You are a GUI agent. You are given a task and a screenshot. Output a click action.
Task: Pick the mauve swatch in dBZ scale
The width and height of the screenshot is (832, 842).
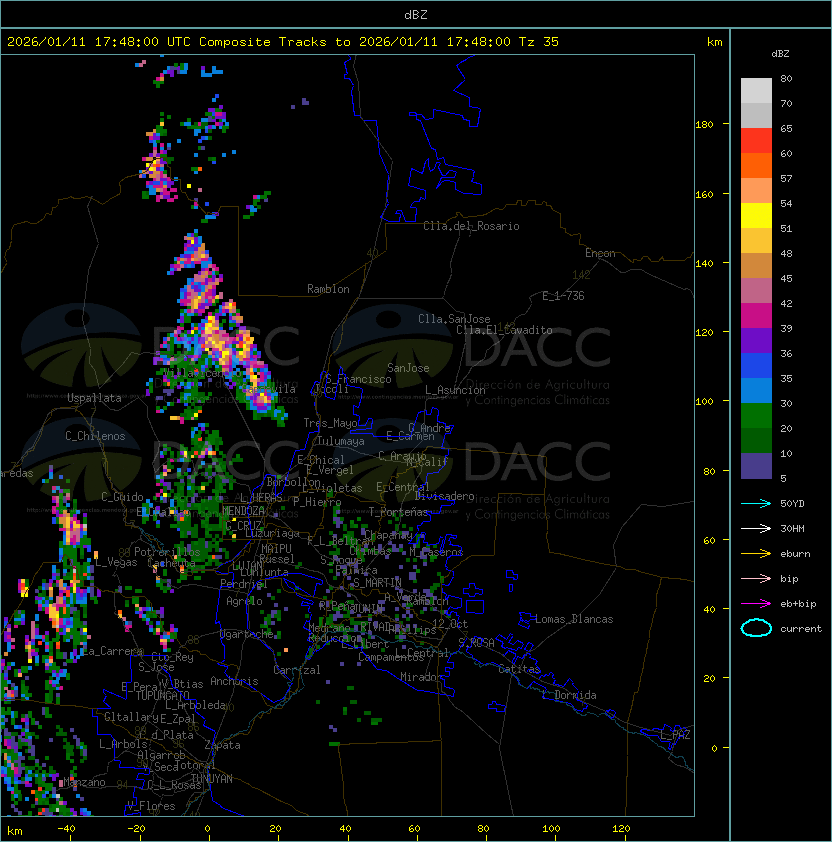point(756,291)
